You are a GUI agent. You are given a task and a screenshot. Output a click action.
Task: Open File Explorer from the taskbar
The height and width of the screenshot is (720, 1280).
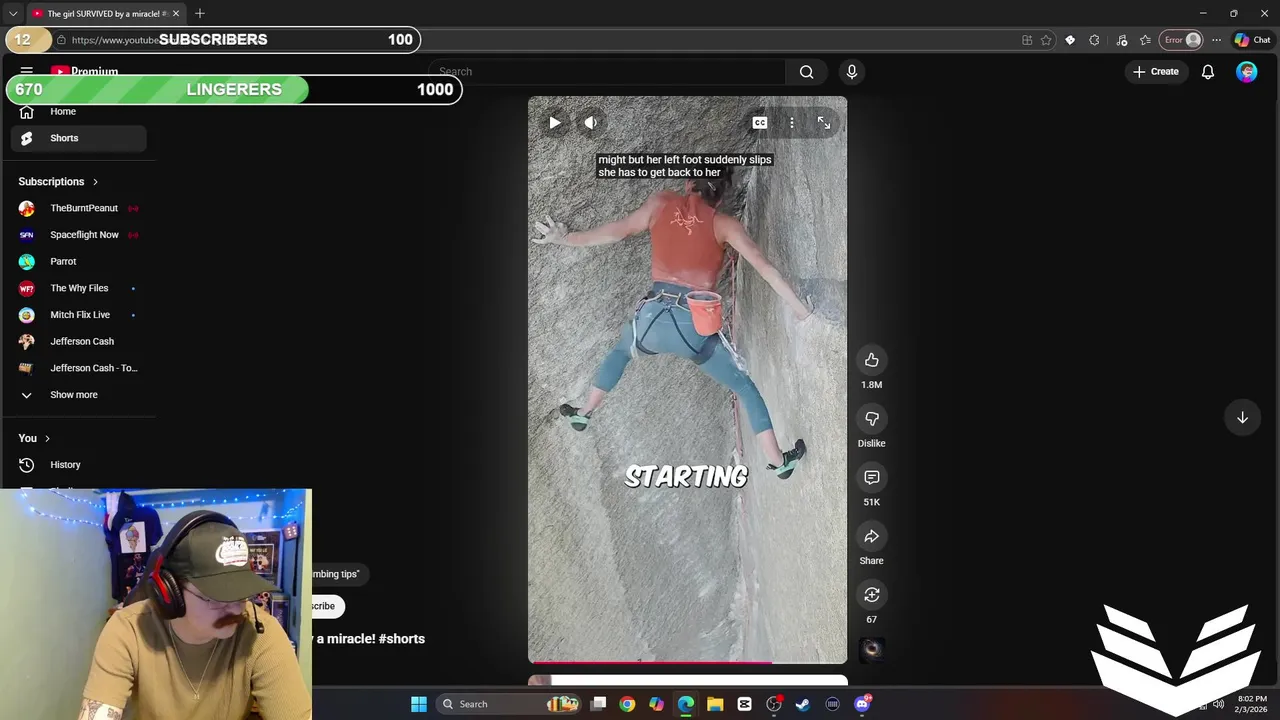click(715, 704)
